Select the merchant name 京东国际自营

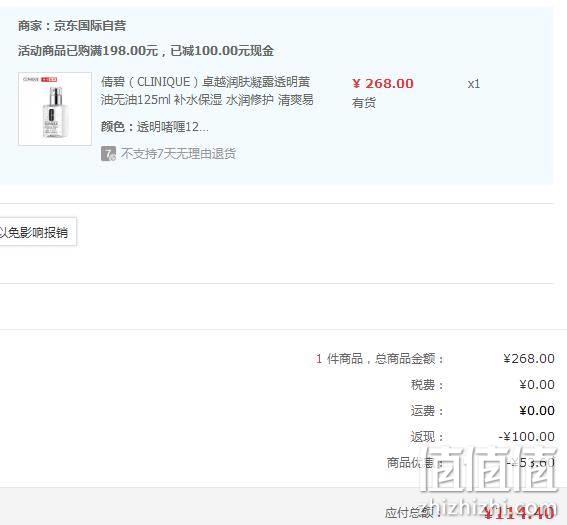coord(90,26)
